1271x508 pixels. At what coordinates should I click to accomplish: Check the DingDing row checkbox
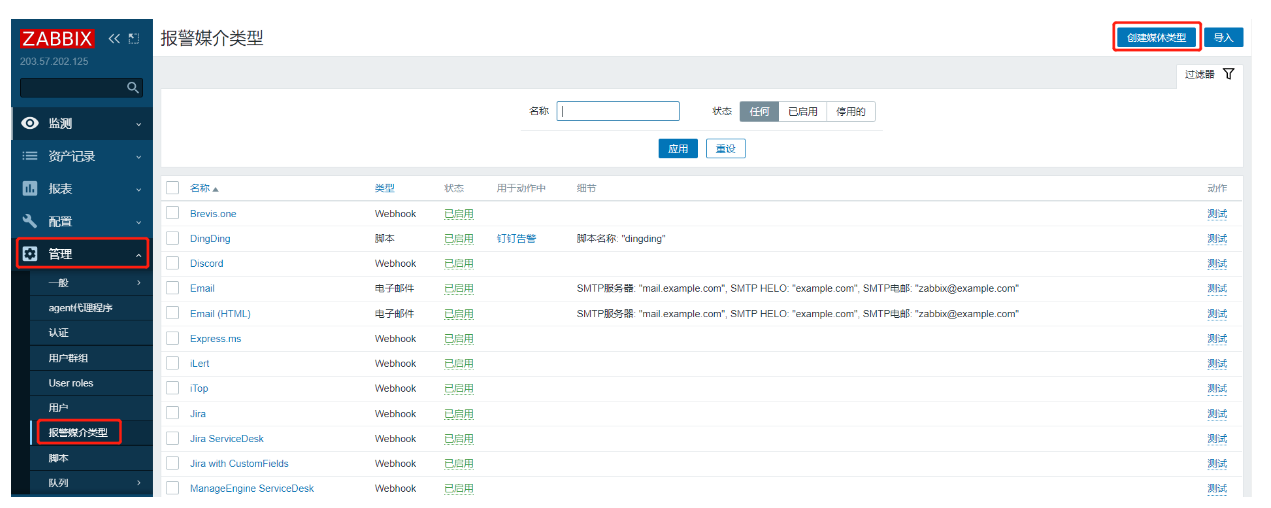(x=173, y=238)
